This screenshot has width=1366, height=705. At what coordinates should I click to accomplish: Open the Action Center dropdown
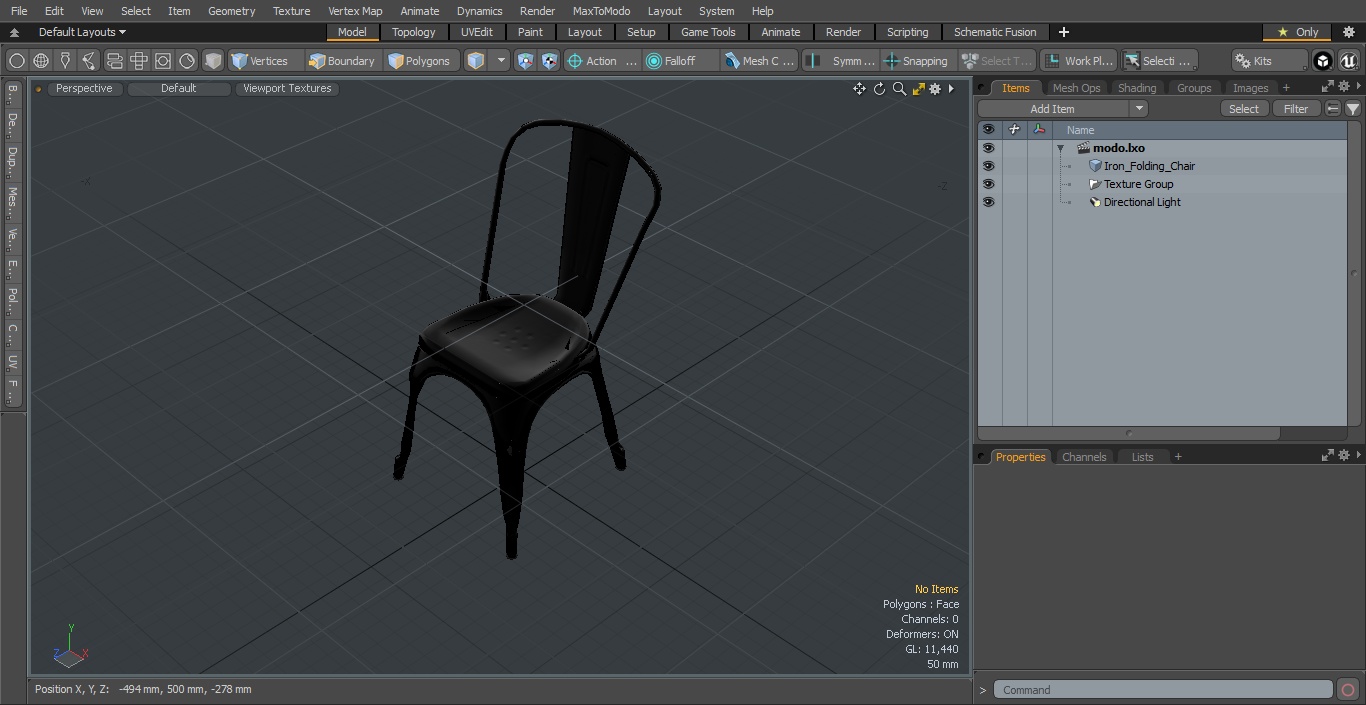[x=602, y=61]
